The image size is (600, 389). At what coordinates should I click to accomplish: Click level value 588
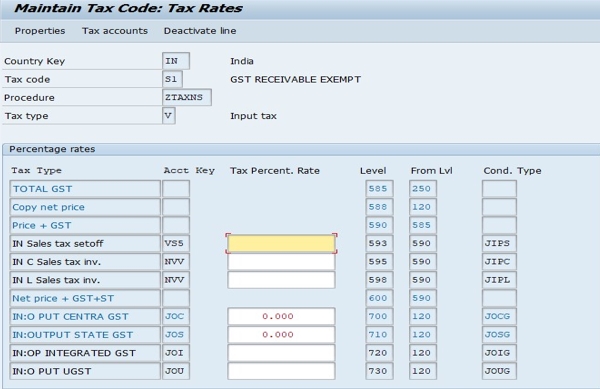tap(379, 207)
